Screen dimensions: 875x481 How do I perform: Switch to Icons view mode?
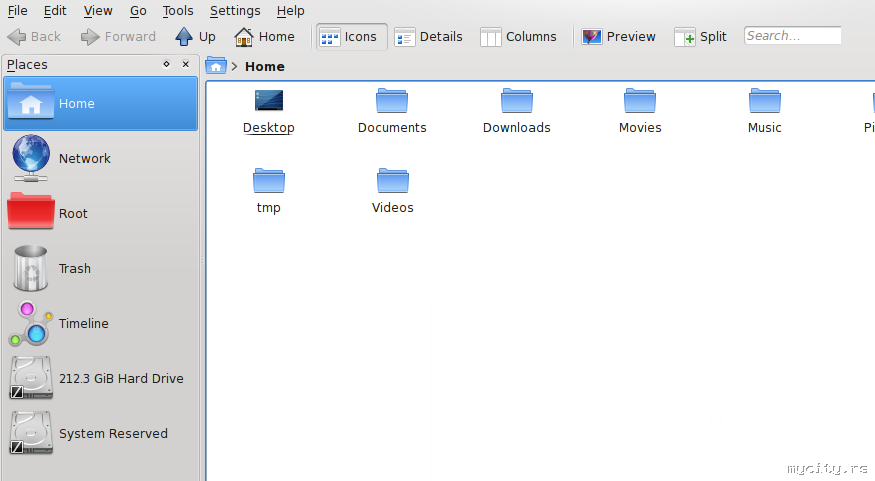click(x=352, y=37)
